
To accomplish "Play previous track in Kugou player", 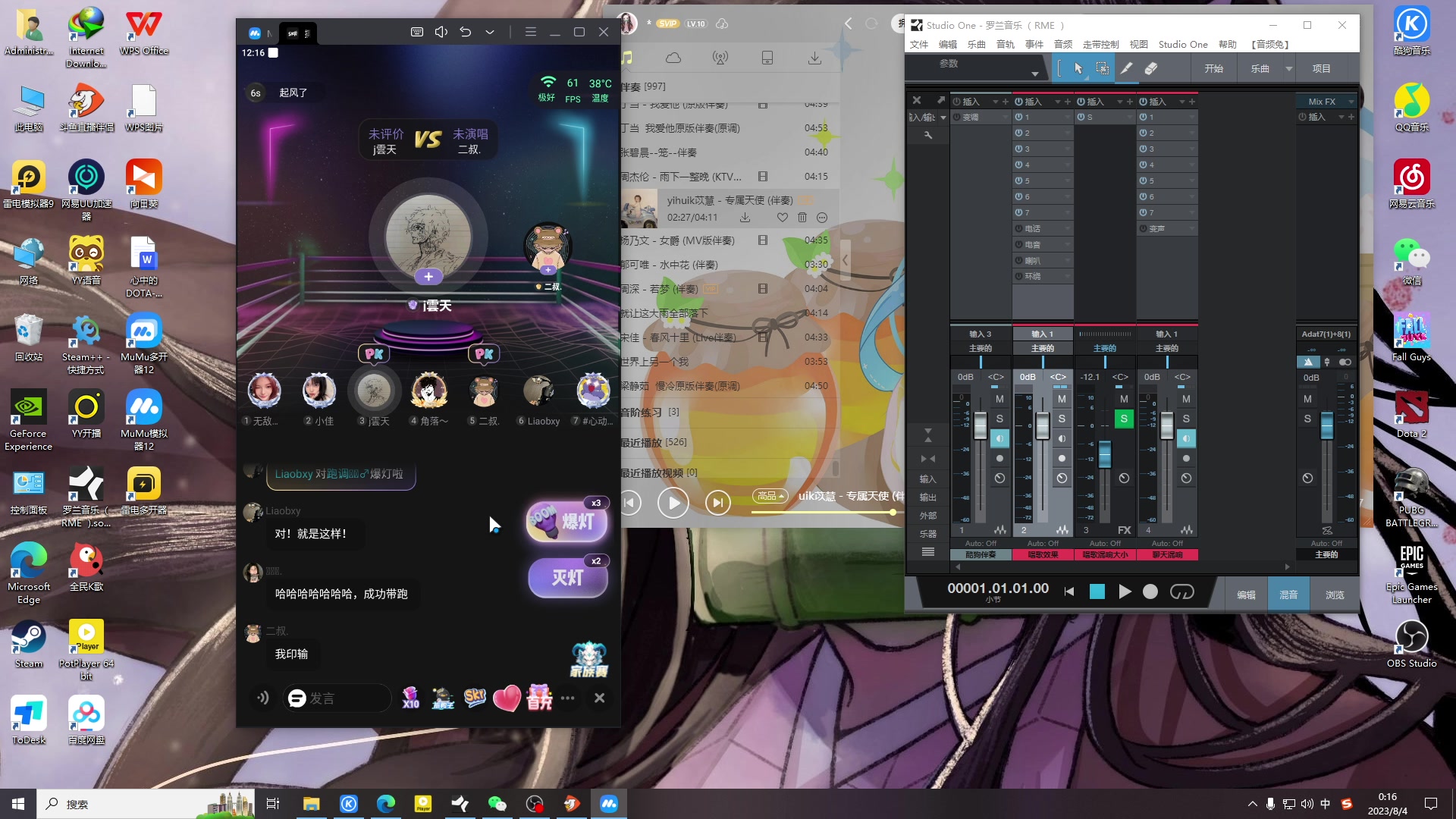I will pyautogui.click(x=630, y=502).
